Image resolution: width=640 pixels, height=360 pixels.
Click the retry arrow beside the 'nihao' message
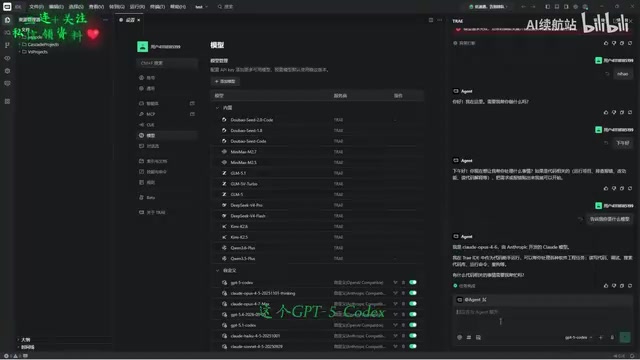tap(607, 74)
